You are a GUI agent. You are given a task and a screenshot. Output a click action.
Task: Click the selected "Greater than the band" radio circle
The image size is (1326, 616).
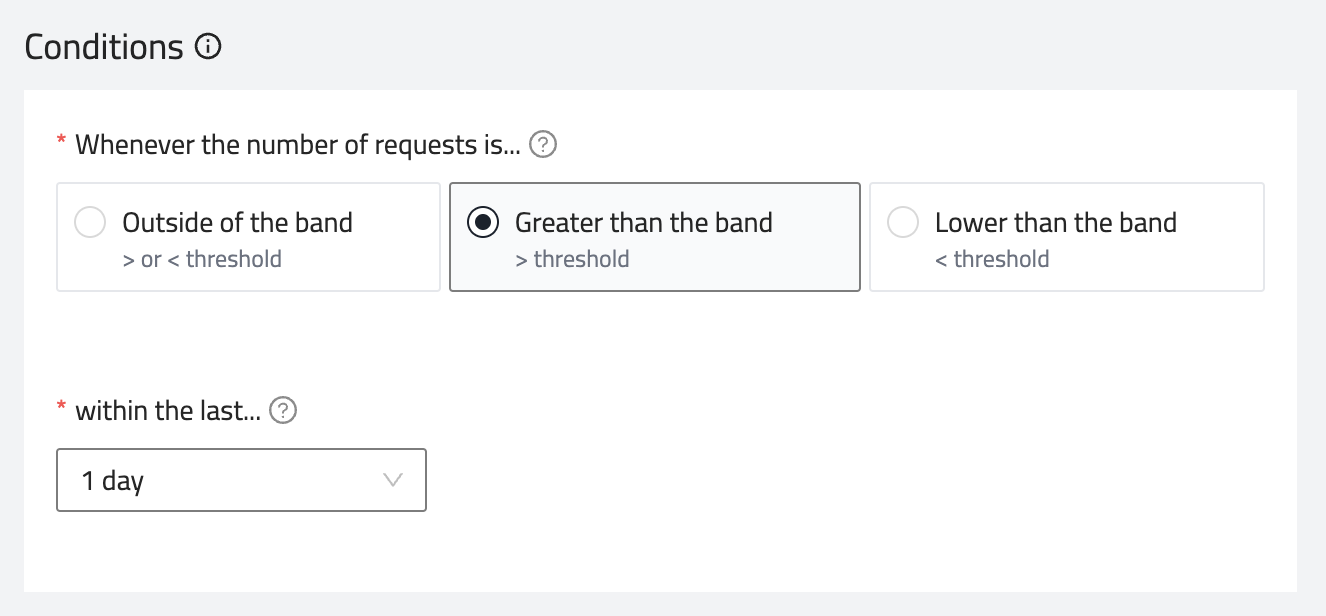pos(483,223)
